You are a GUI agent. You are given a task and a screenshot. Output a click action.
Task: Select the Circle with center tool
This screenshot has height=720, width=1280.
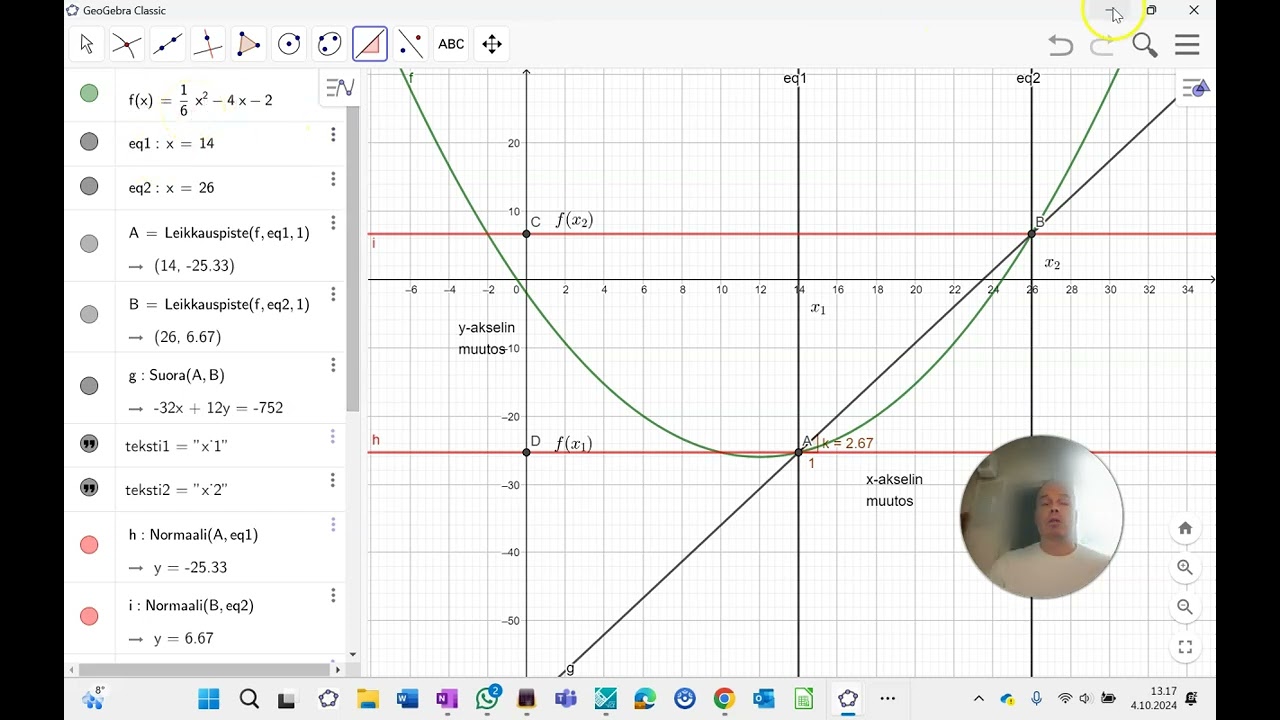[x=289, y=44]
